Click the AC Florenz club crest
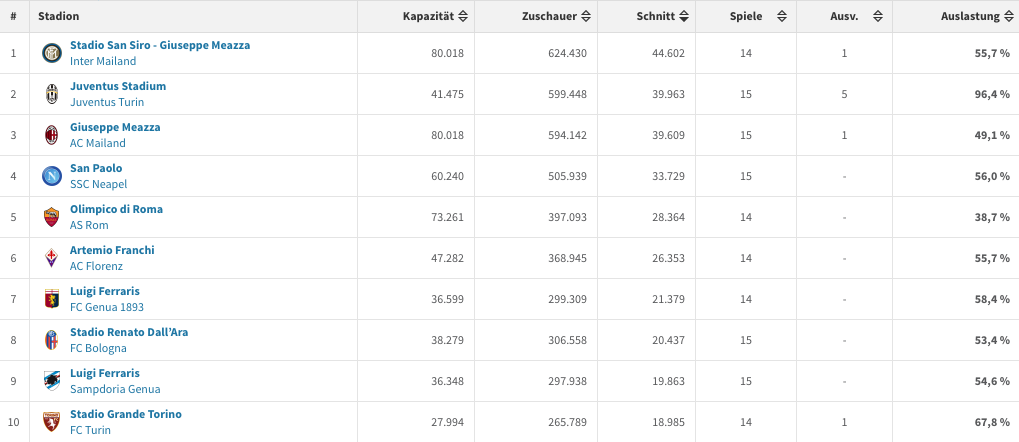Image resolution: width=1019 pixels, height=442 pixels. (x=51, y=258)
